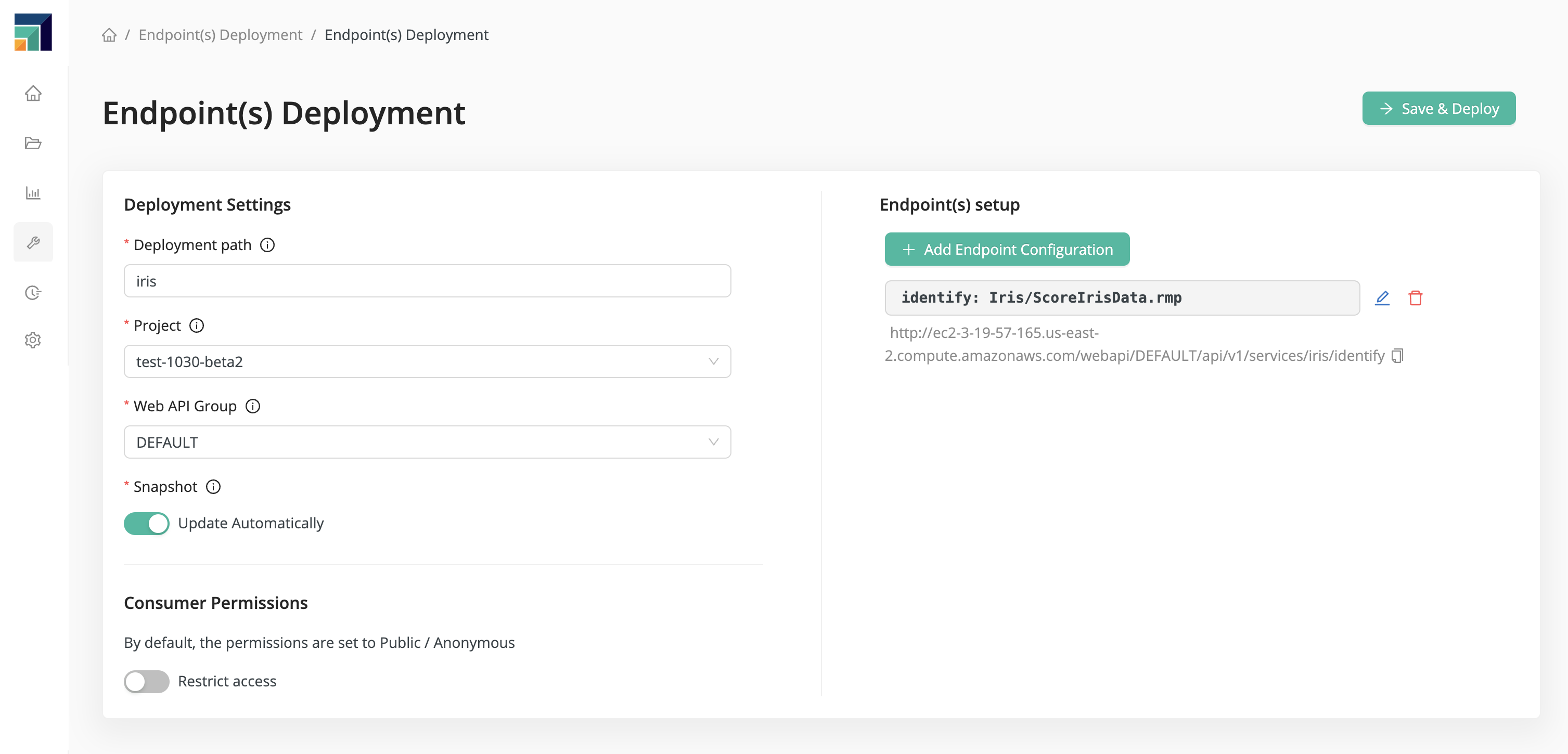
Task: Copy the endpoint URL using copy icon
Action: pos(1396,356)
